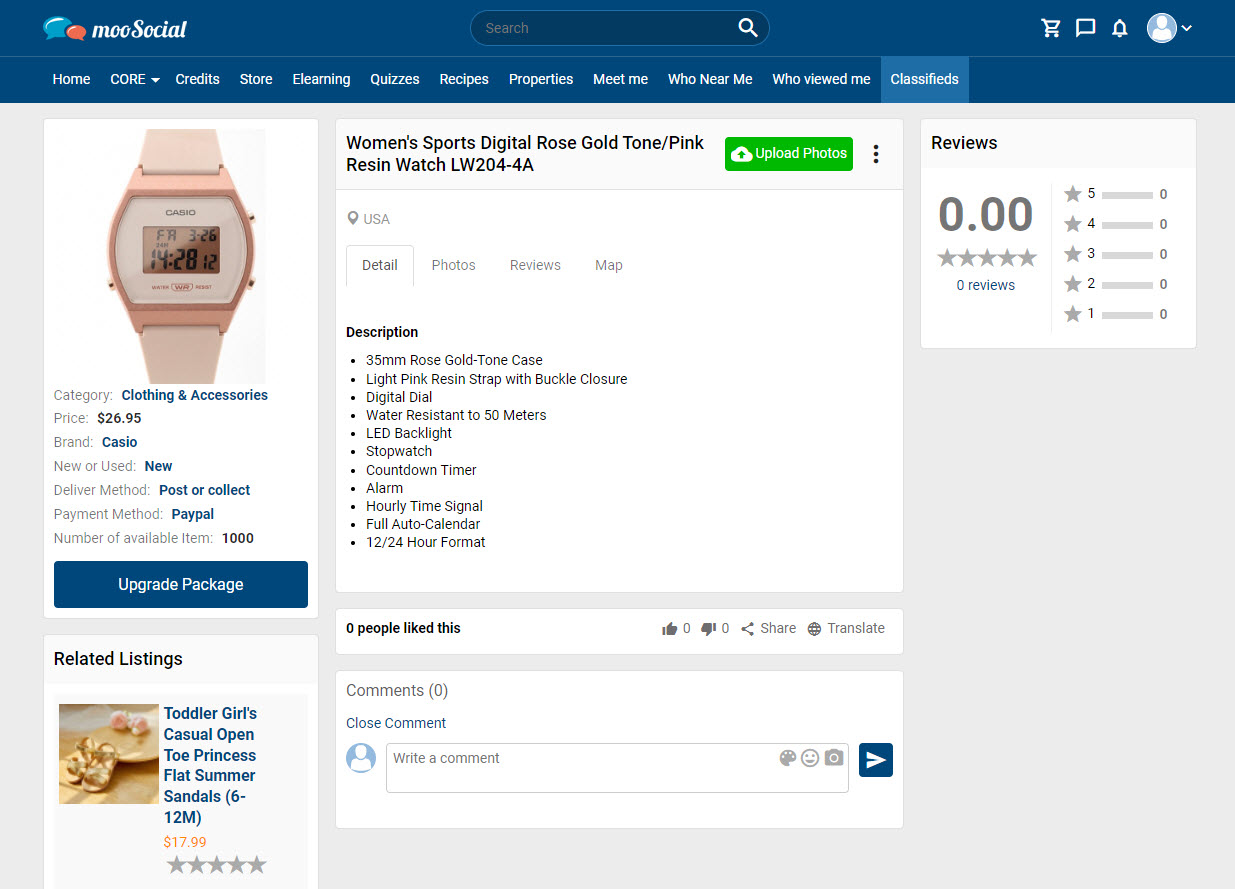Focus the Write a comment field

pos(617,768)
